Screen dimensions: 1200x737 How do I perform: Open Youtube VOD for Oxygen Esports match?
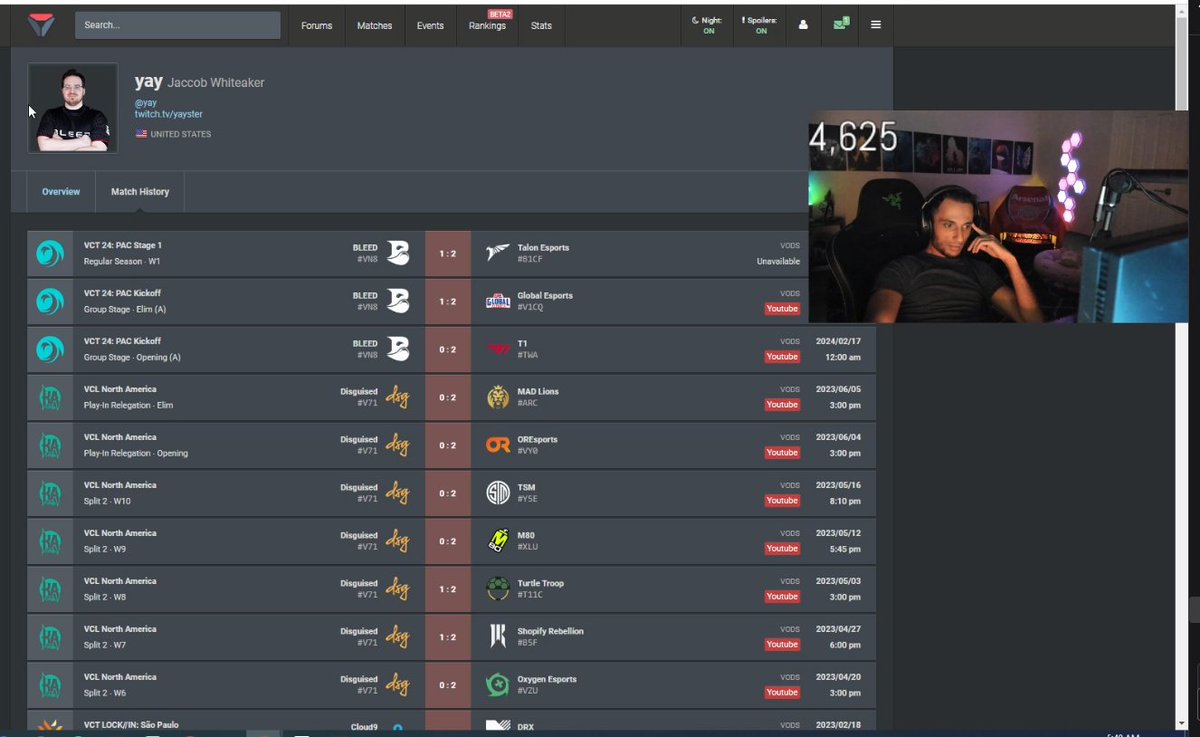click(782, 693)
